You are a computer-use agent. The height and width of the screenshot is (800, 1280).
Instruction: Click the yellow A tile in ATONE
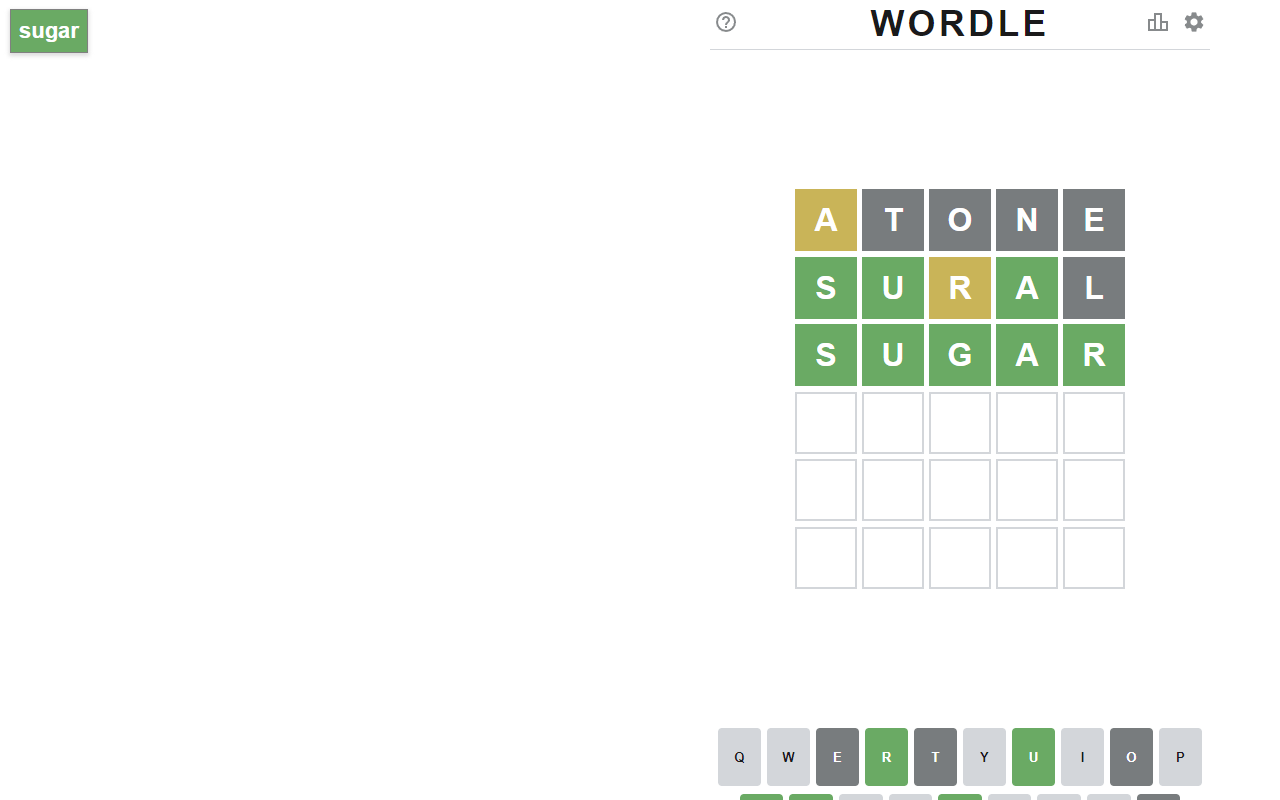(x=826, y=220)
